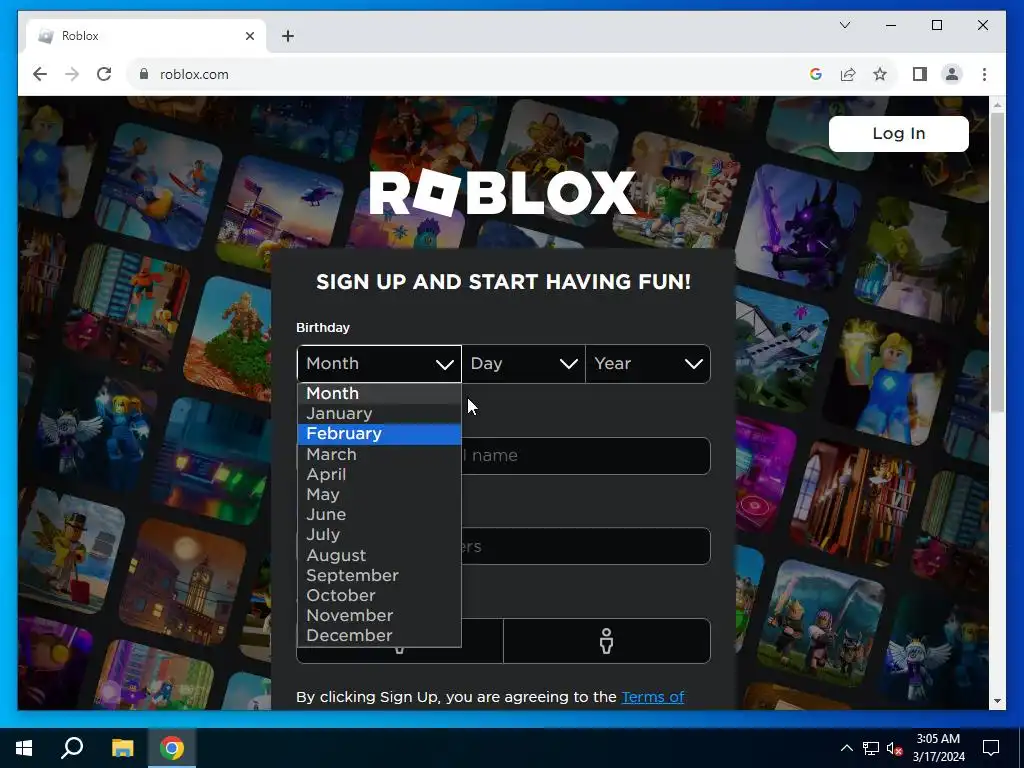Select March from the month list
This screenshot has height=768, width=1024.
coord(379,455)
